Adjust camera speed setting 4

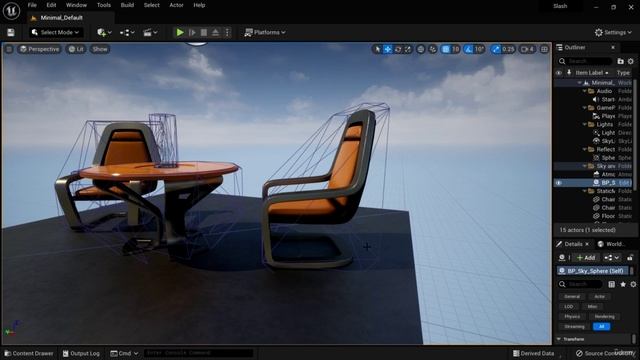point(527,49)
